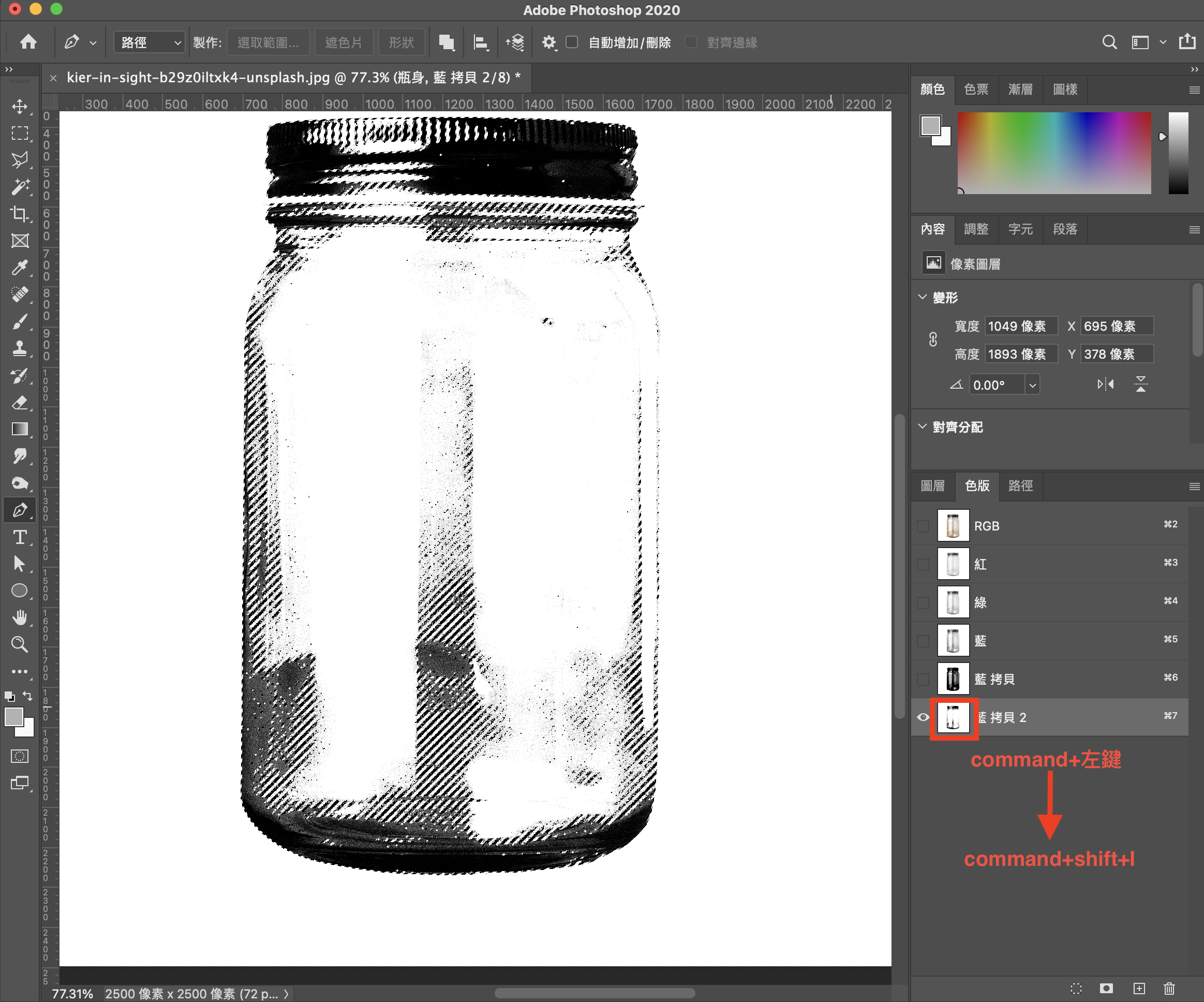Switch to the 路徑 panel tab
Screen dimensions: 1204x1002
pos(1020,486)
